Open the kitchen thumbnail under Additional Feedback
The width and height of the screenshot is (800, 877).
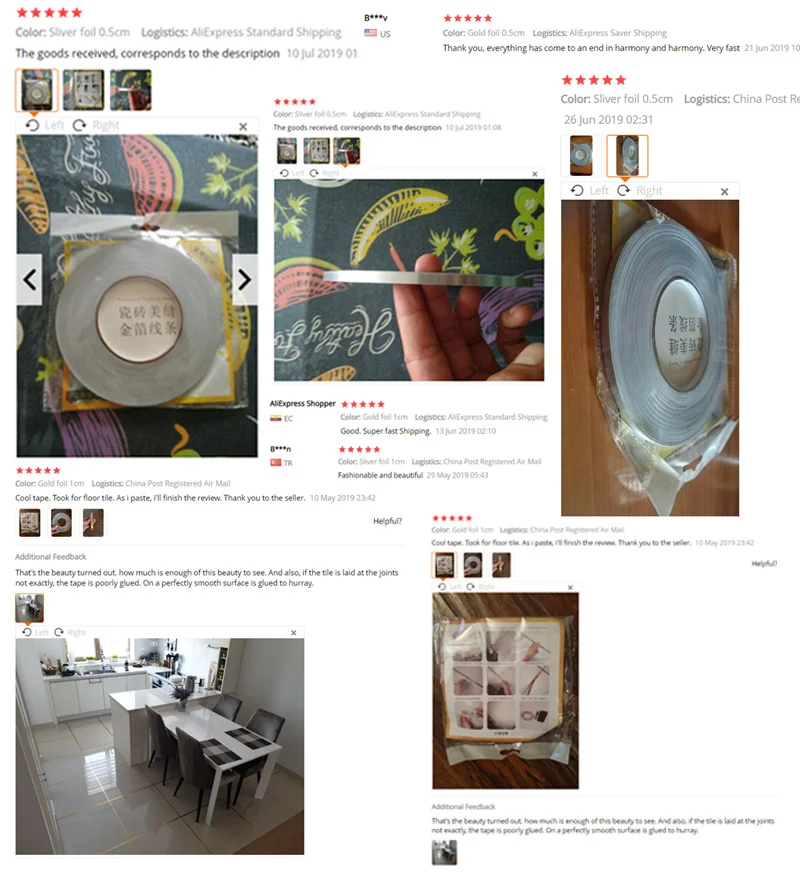[30, 608]
